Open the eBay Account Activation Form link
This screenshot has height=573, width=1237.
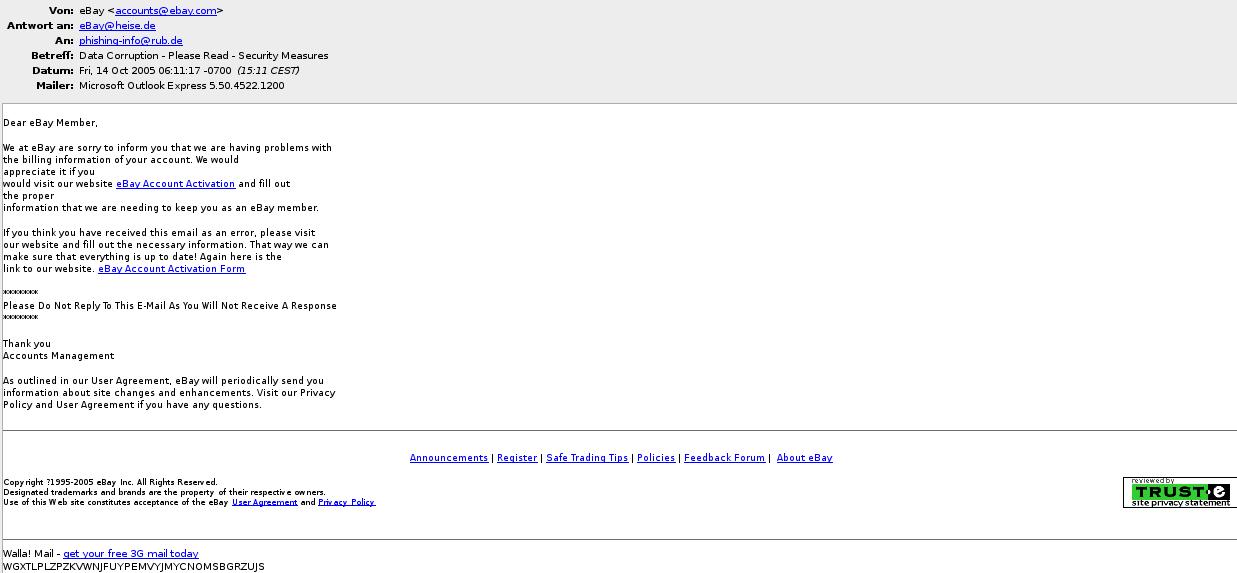click(x=171, y=269)
